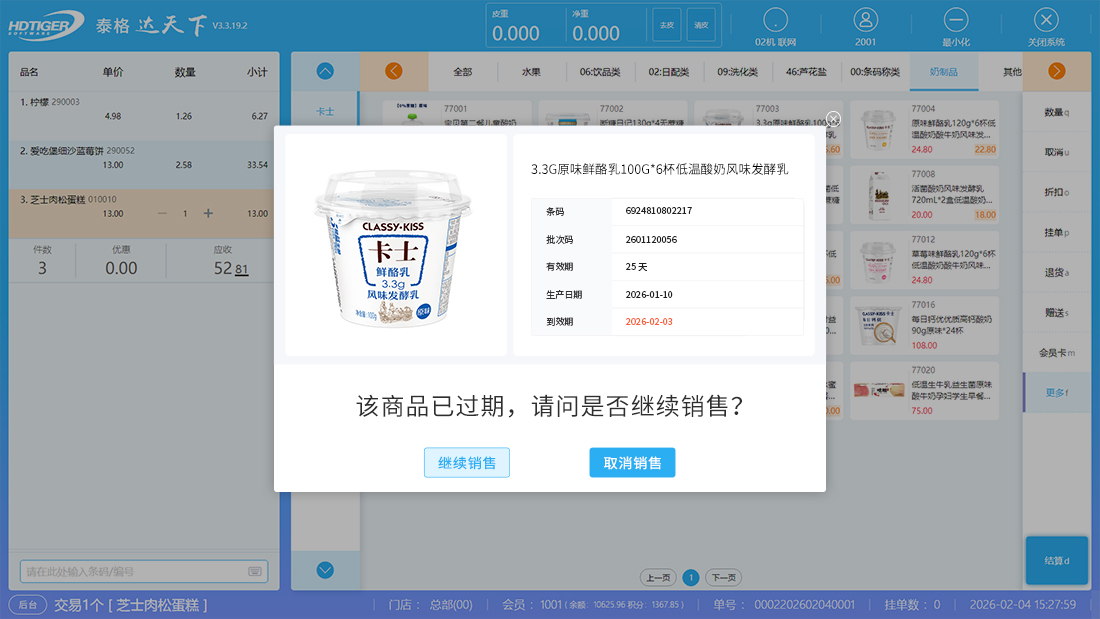Click the 卡士 yogurt product image

tap(395, 245)
